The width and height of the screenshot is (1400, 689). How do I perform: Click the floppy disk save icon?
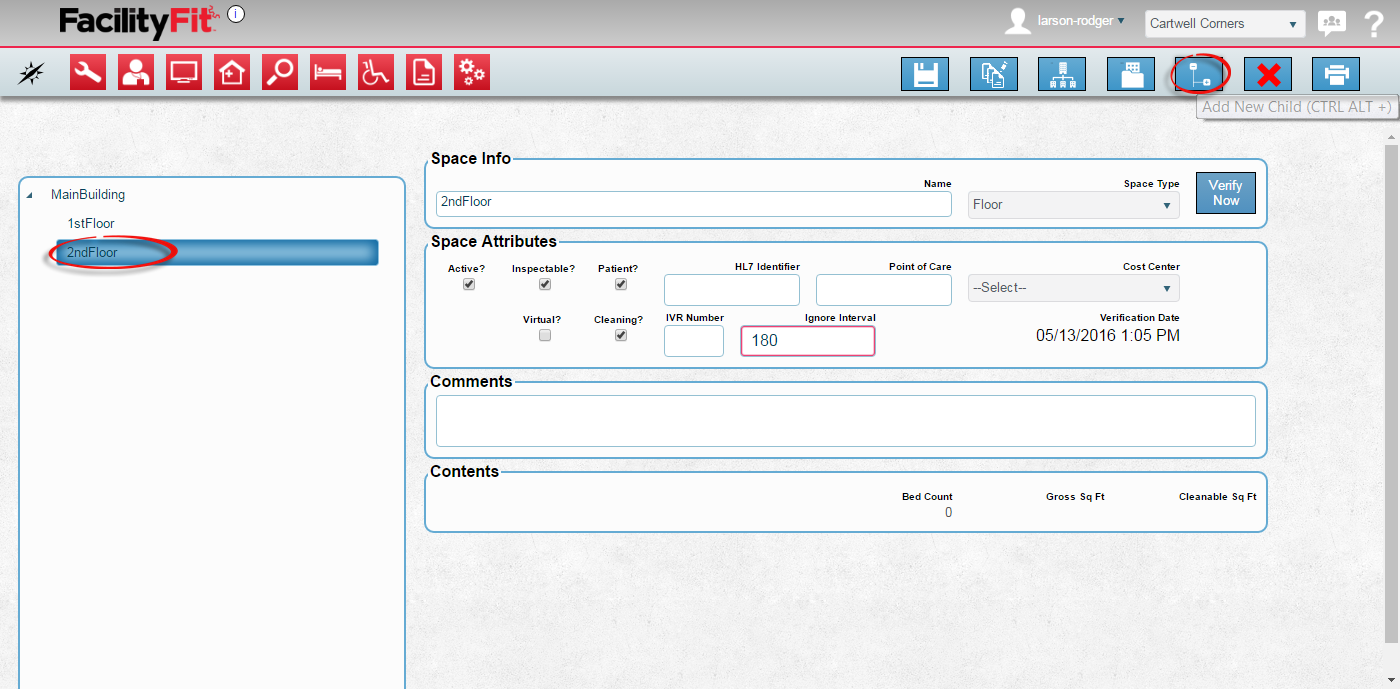(x=924, y=75)
